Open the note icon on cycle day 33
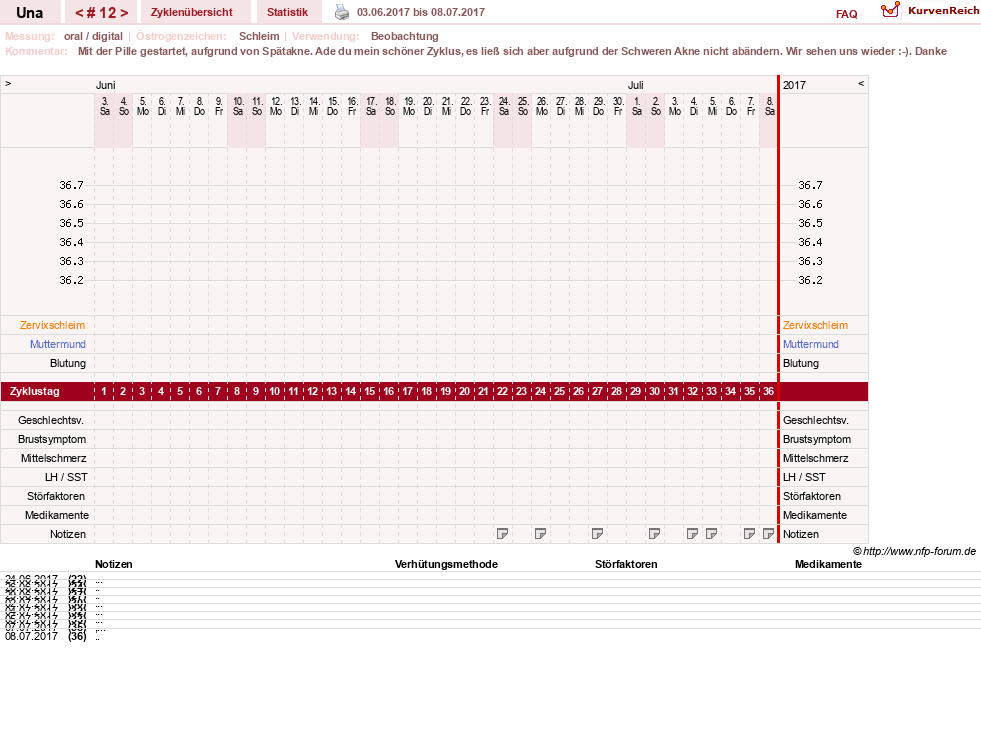The height and width of the screenshot is (743, 981). (711, 533)
